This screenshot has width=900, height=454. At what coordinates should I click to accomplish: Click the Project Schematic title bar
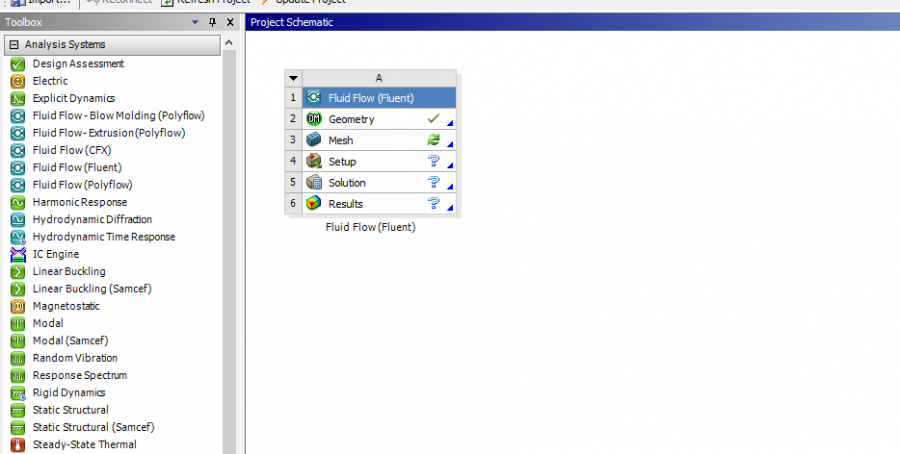(573, 22)
